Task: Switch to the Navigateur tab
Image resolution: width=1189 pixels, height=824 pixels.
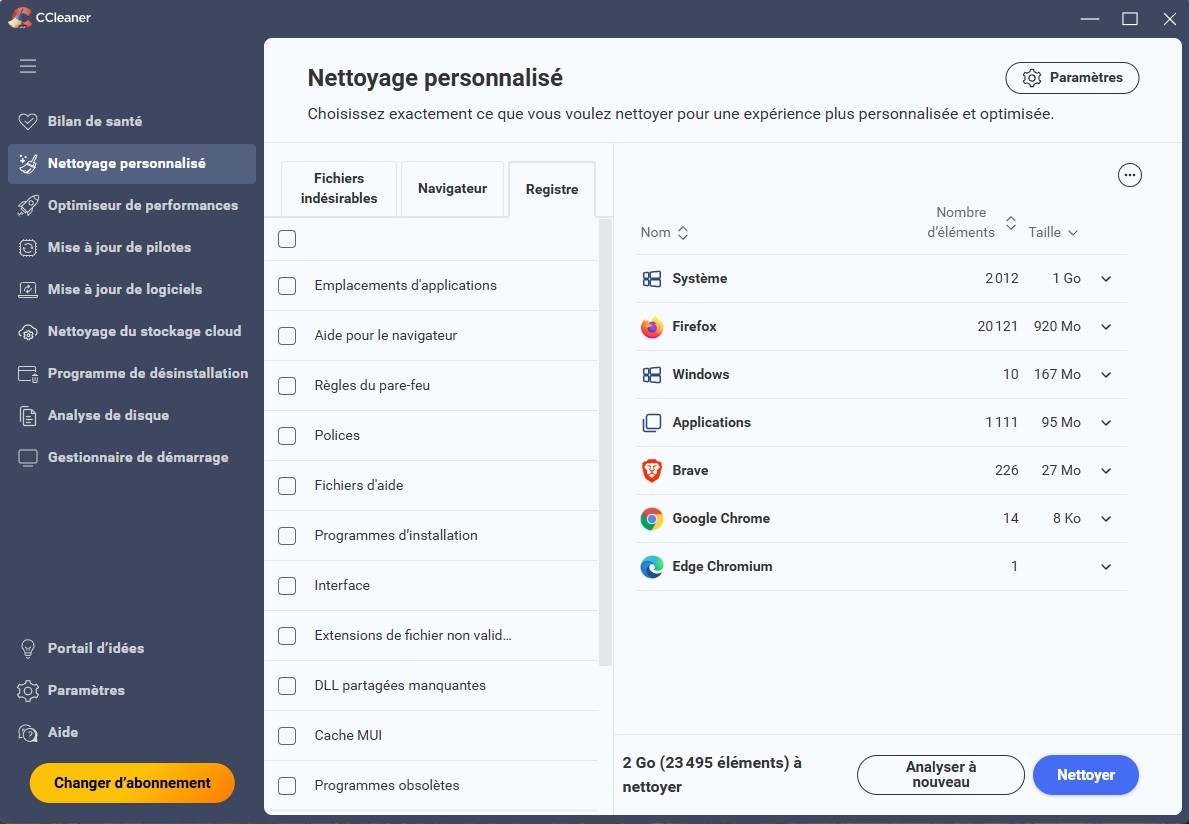Action: tap(452, 188)
